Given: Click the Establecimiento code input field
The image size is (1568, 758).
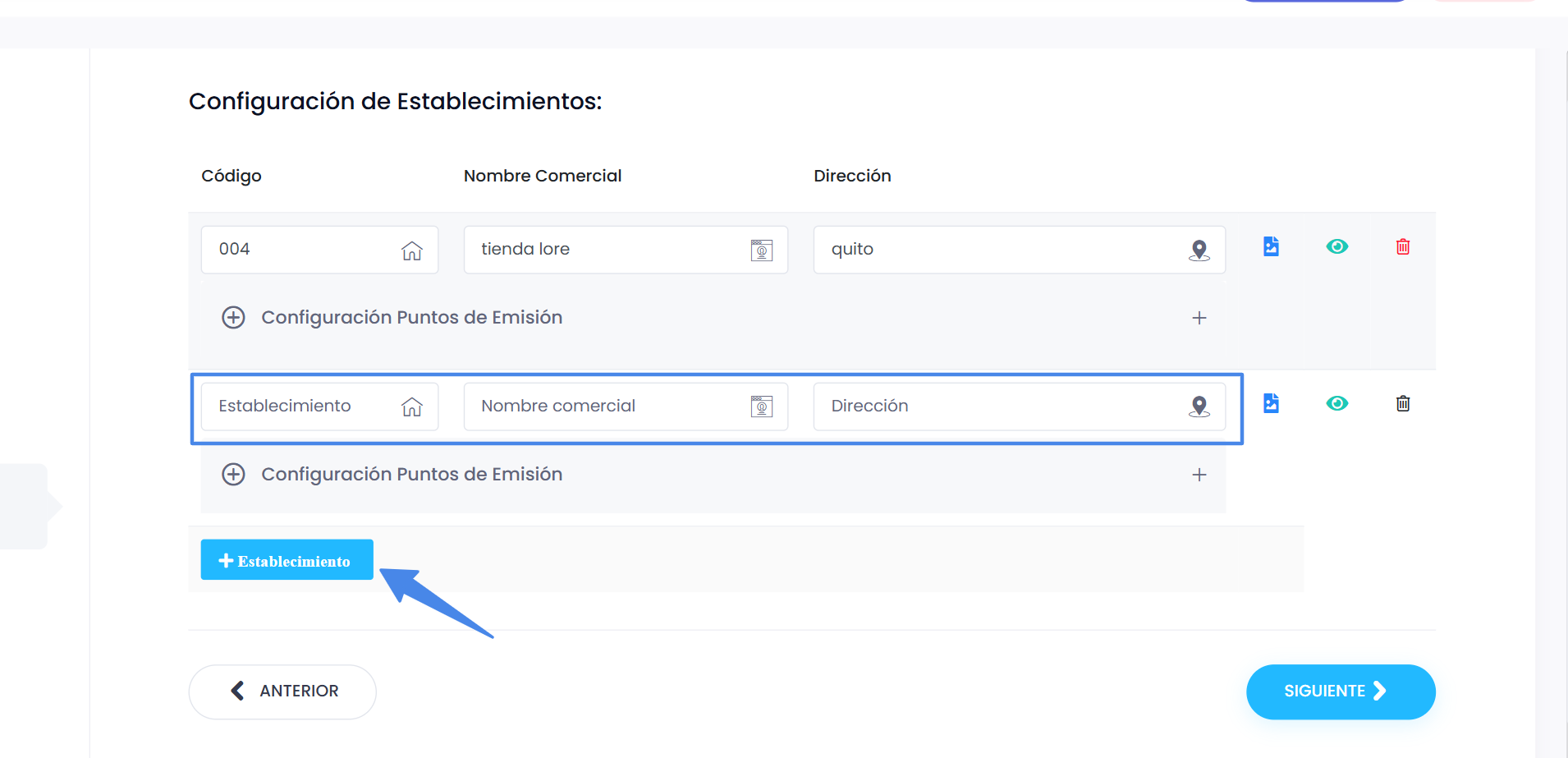Looking at the screenshot, I should (296, 406).
